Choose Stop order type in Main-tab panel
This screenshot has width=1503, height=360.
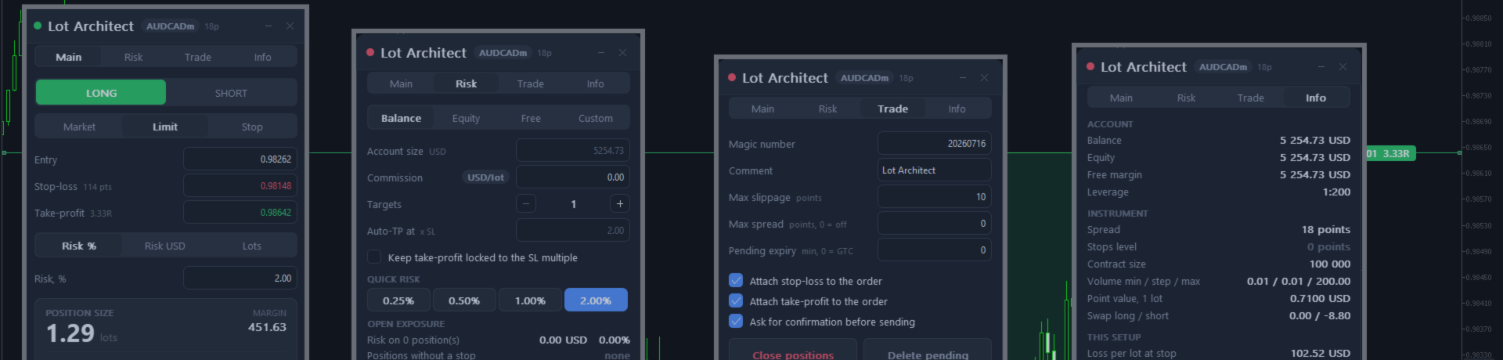coord(252,127)
